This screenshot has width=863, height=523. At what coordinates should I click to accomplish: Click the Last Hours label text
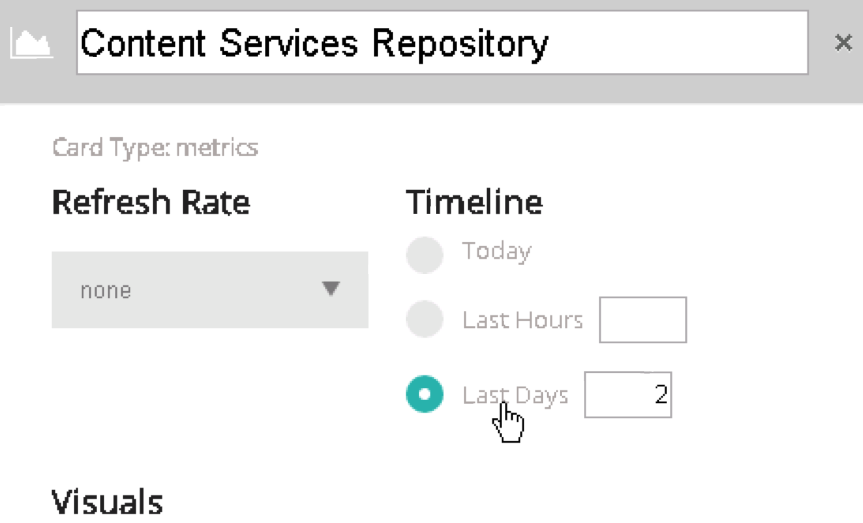522,320
